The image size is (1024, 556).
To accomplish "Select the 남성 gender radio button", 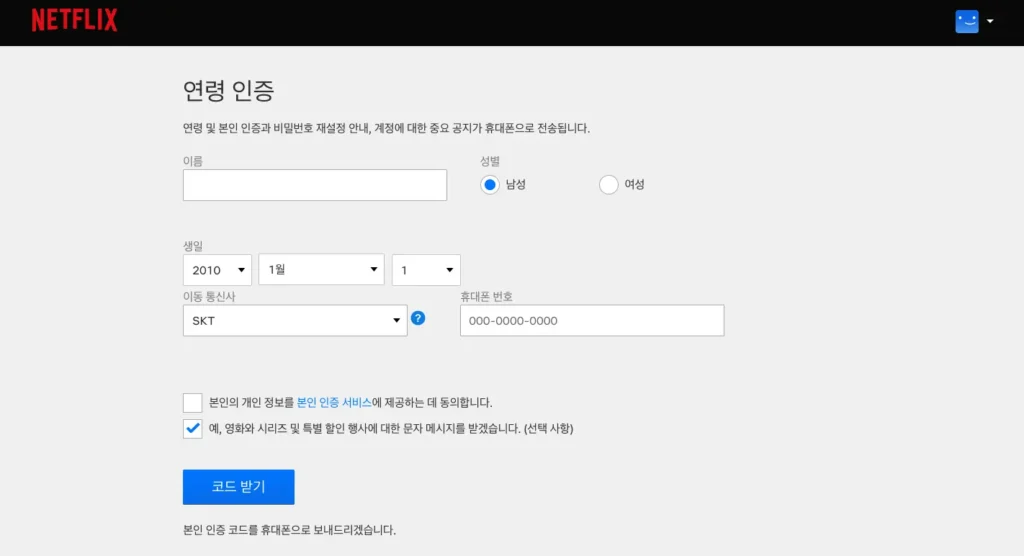I will [x=490, y=185].
